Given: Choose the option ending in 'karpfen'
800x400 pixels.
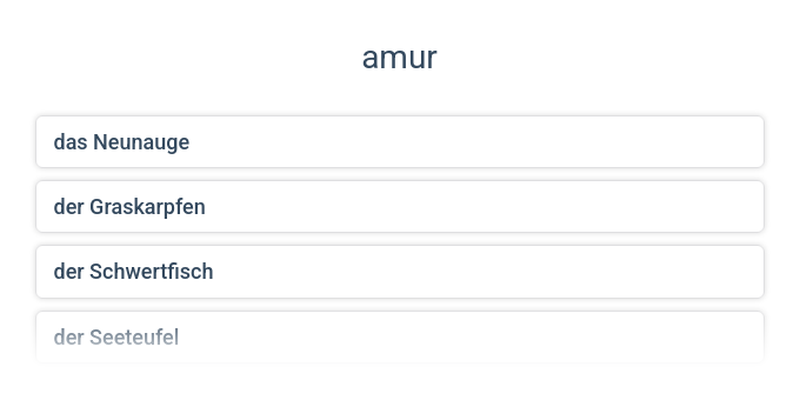Looking at the screenshot, I should 400,207.
